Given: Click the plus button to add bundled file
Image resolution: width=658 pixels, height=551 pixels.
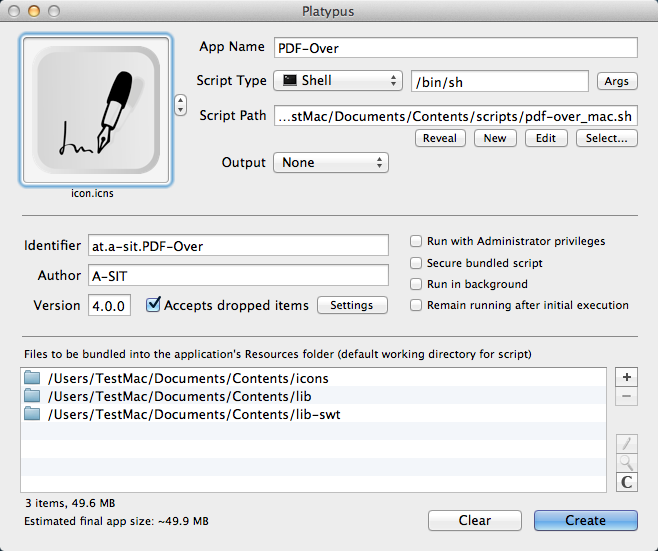Looking at the screenshot, I should pyautogui.click(x=626, y=377).
